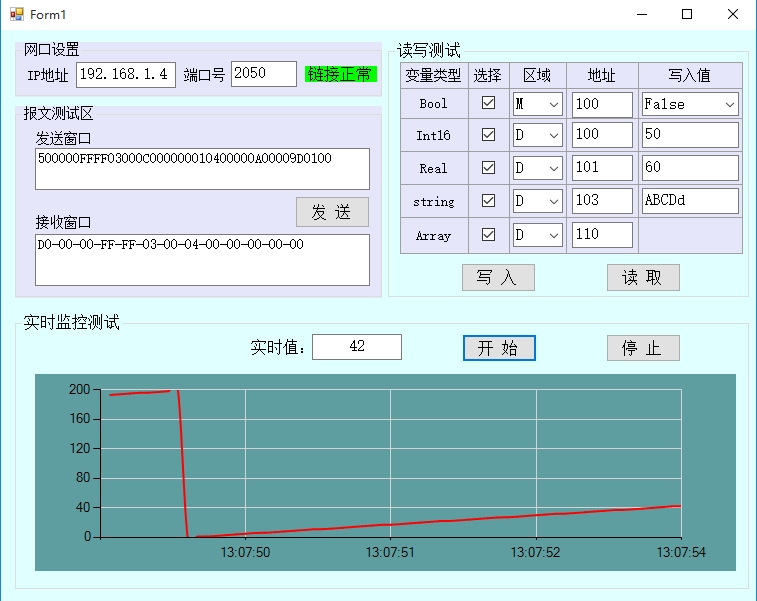Click the 13:07:50 time axis label
This screenshot has width=757, height=601.
point(245,552)
